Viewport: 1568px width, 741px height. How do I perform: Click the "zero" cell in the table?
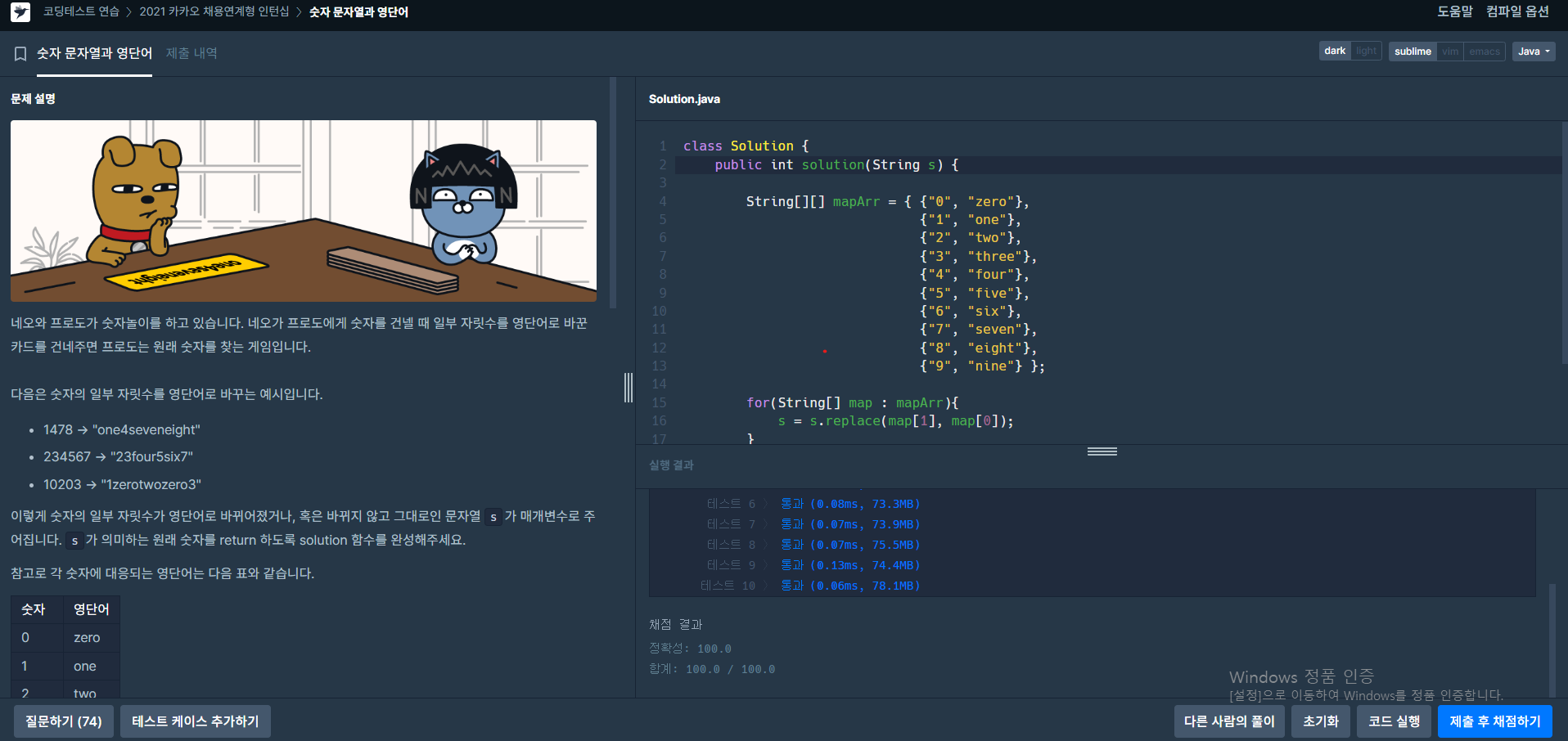[91, 638]
